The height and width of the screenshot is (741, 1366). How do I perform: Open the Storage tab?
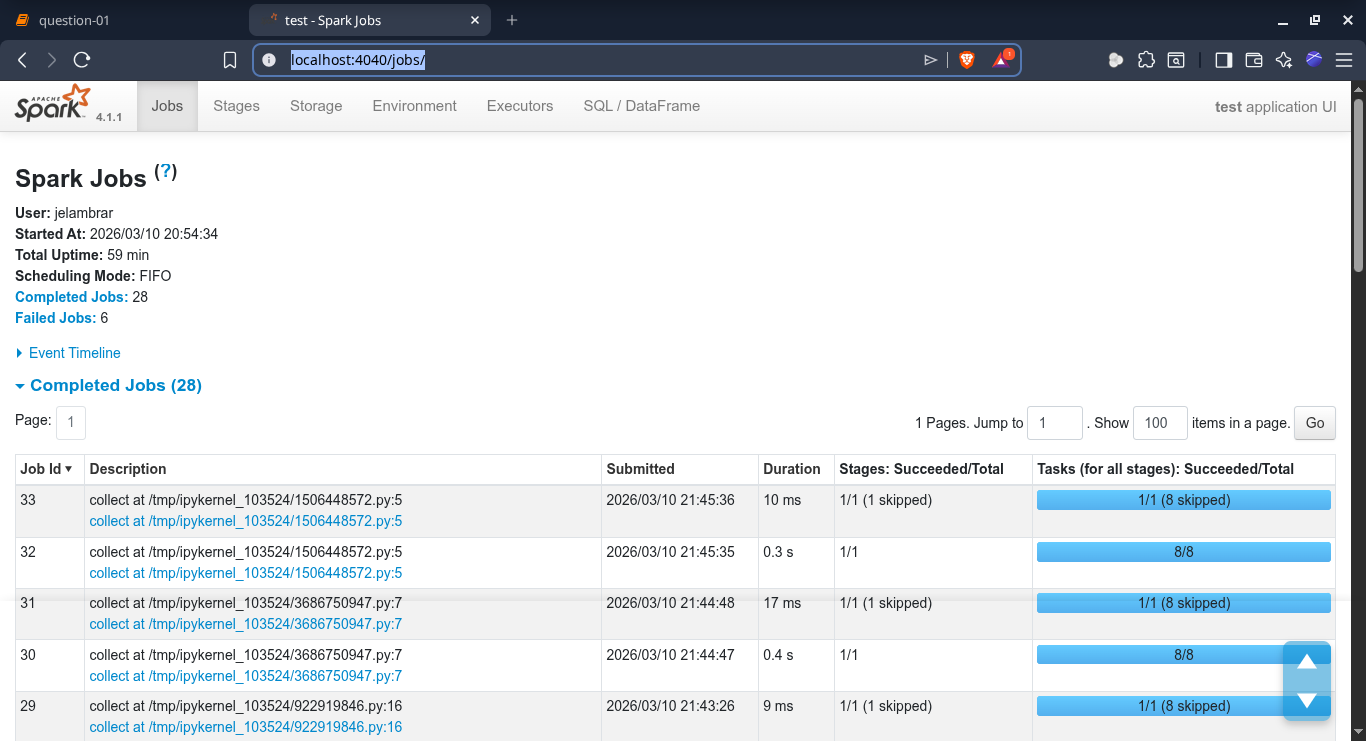(x=316, y=106)
